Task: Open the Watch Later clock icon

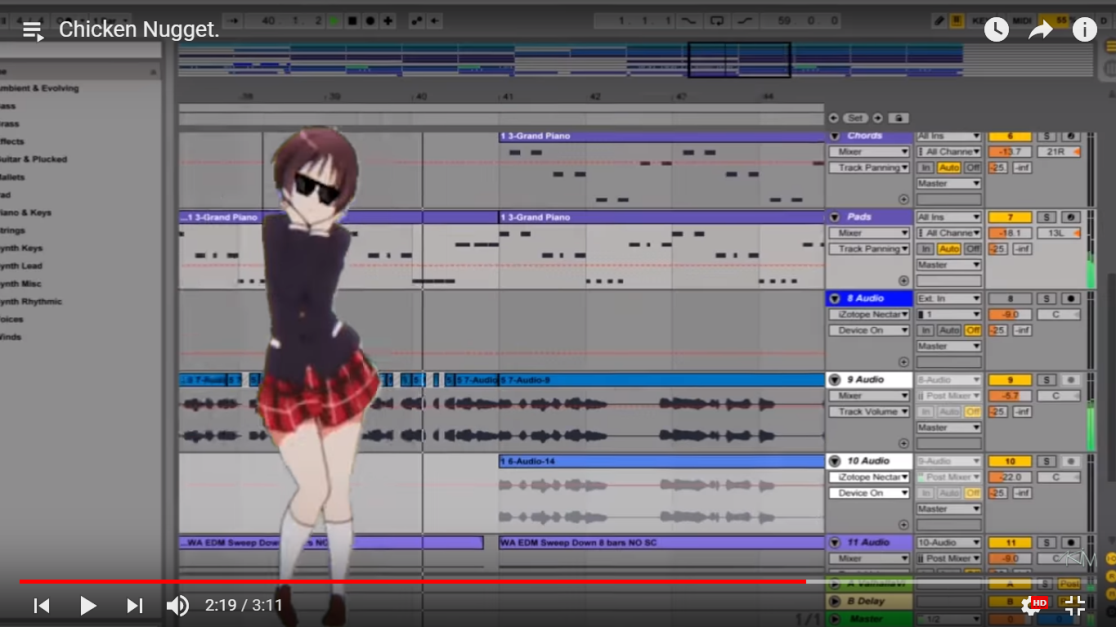Action: (x=996, y=30)
